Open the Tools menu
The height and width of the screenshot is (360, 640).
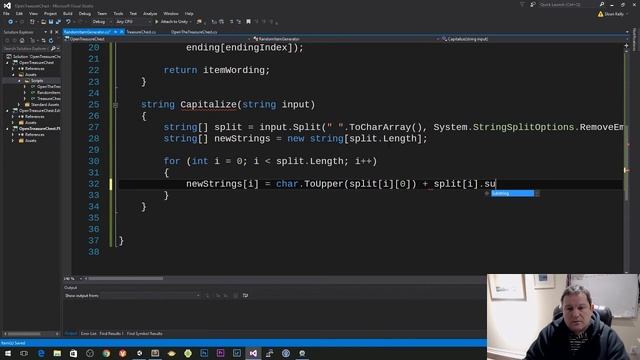click(x=118, y=13)
